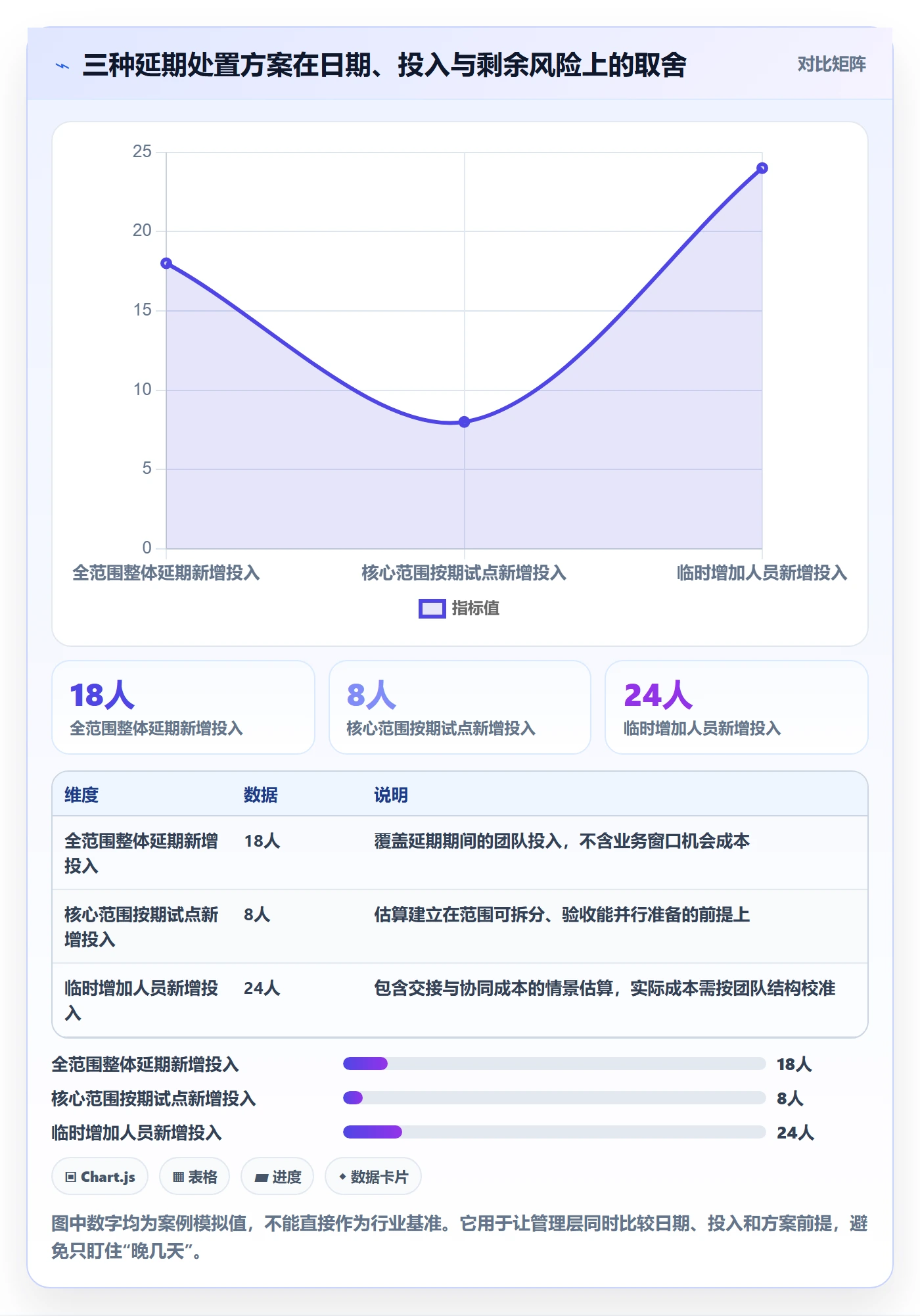Click the chart data point at 8
The width and height of the screenshot is (920, 1316).
pos(464,422)
